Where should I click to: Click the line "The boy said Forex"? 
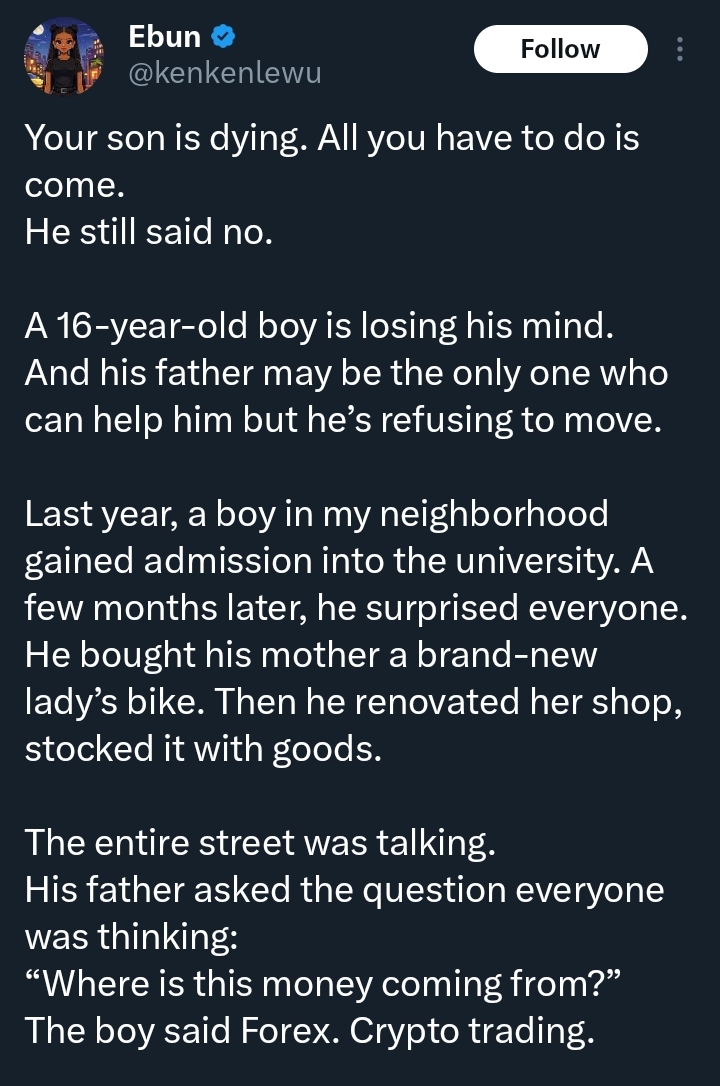(308, 1031)
